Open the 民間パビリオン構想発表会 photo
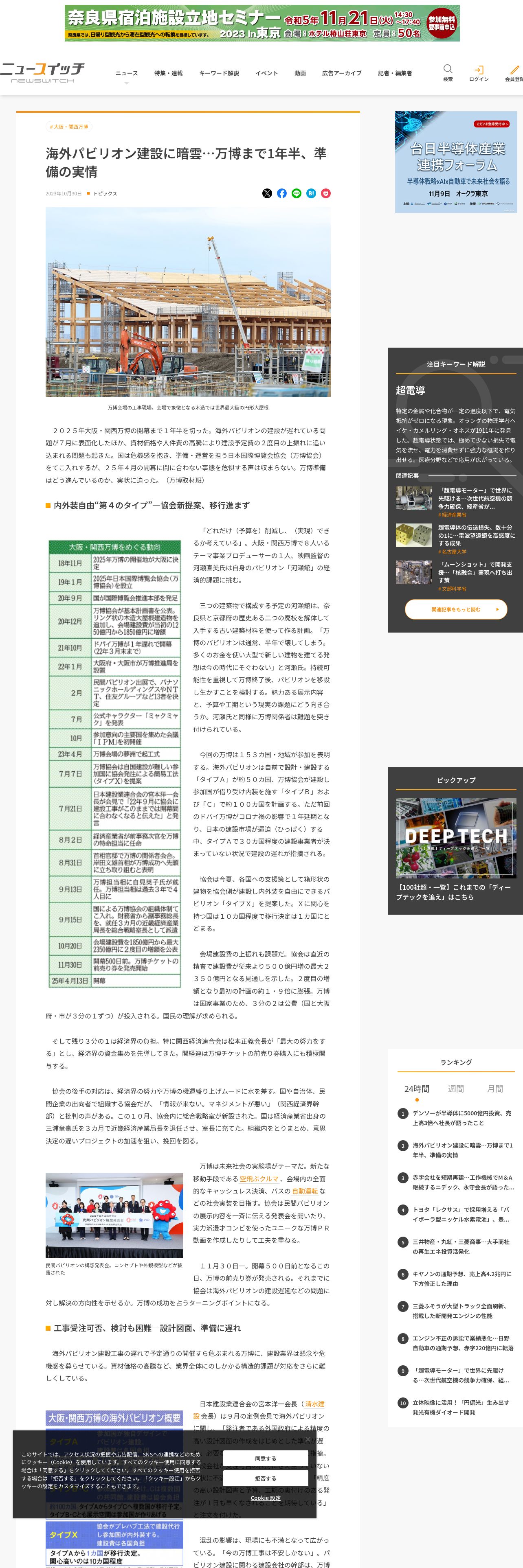 [x=114, y=1215]
